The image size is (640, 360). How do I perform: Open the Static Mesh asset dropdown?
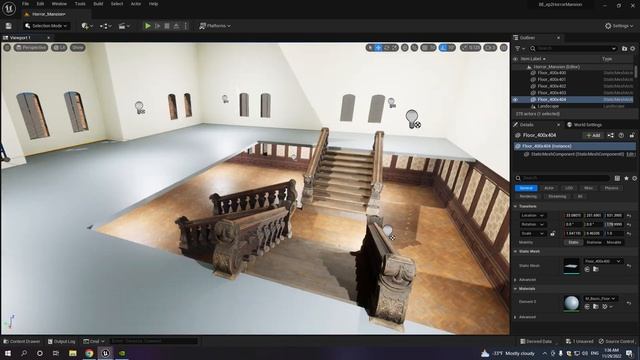(x=602, y=261)
